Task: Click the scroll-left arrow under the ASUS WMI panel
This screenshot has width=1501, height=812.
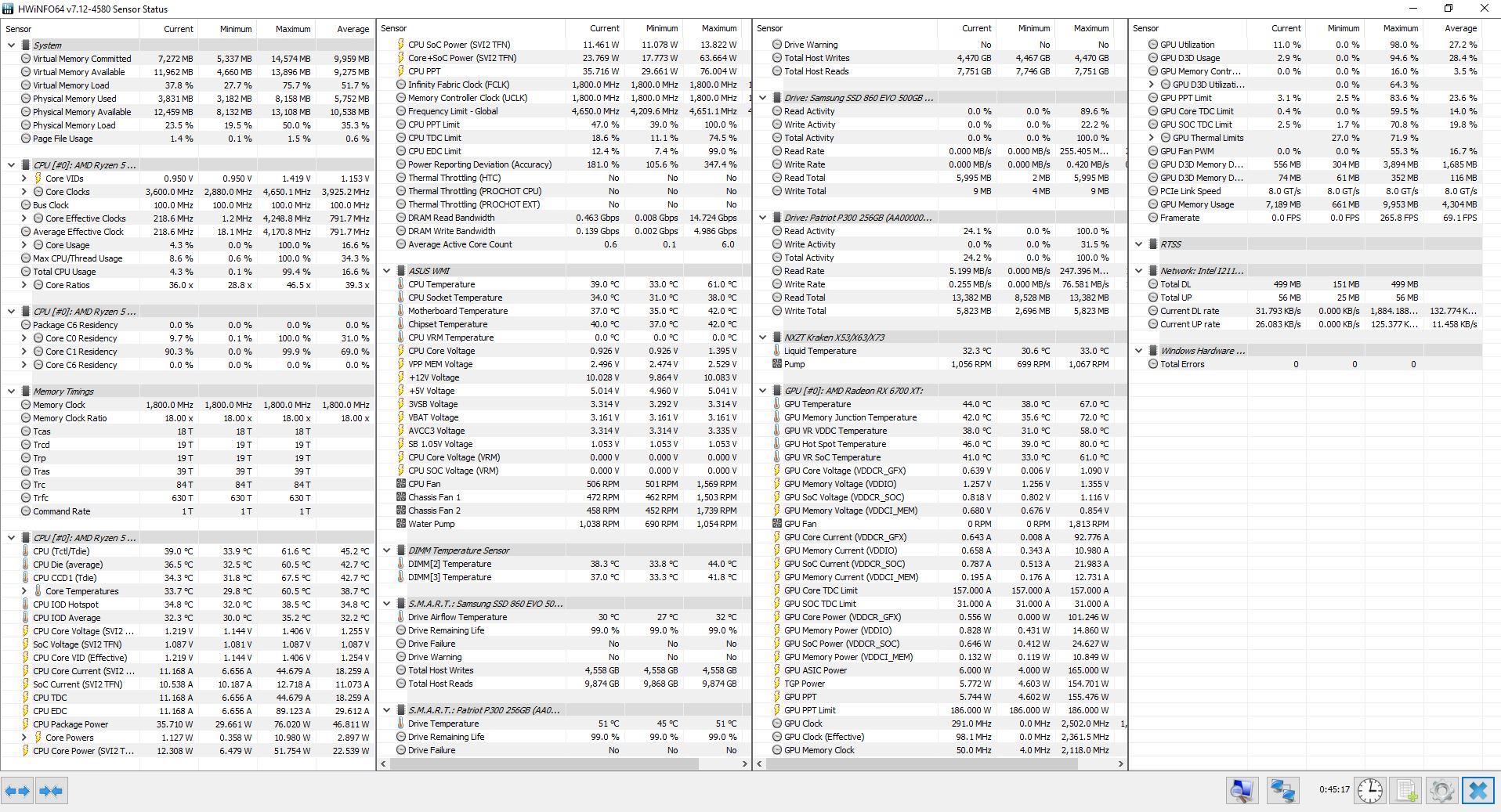Action: click(383, 763)
